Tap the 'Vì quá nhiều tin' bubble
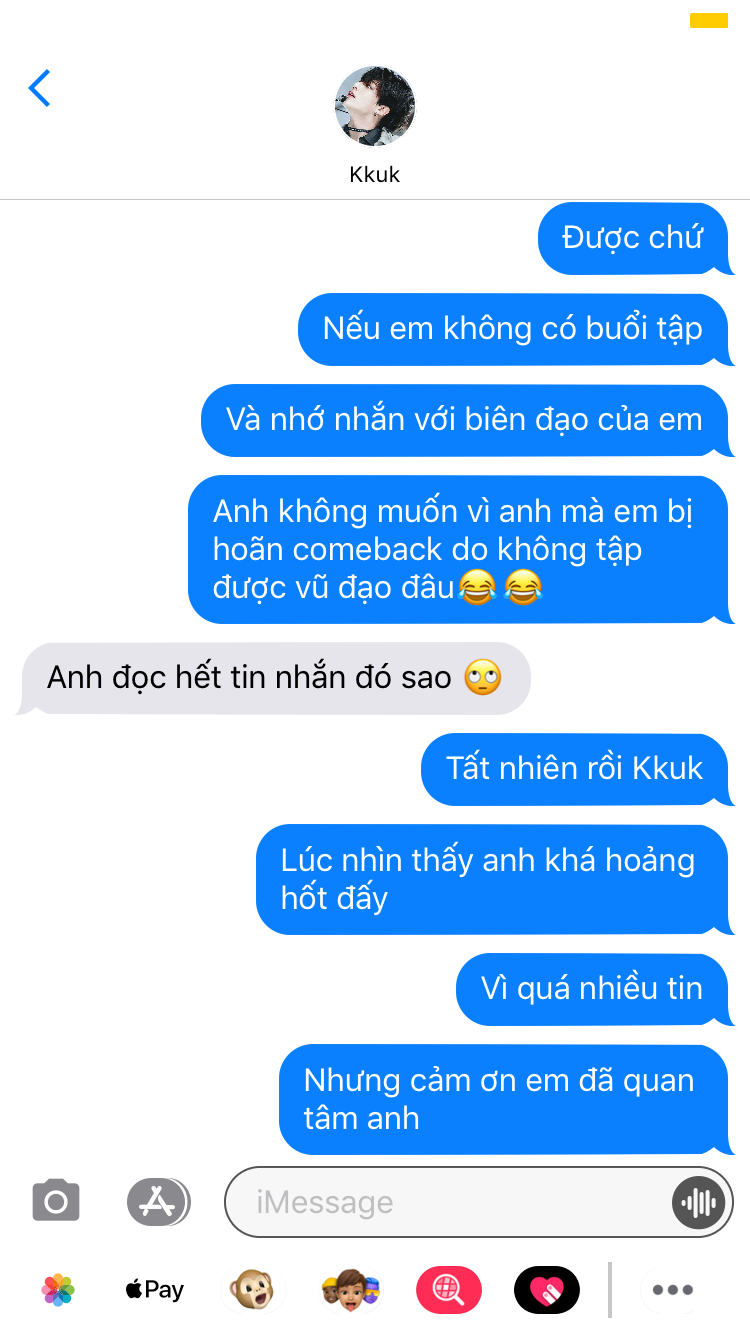 pyautogui.click(x=594, y=989)
